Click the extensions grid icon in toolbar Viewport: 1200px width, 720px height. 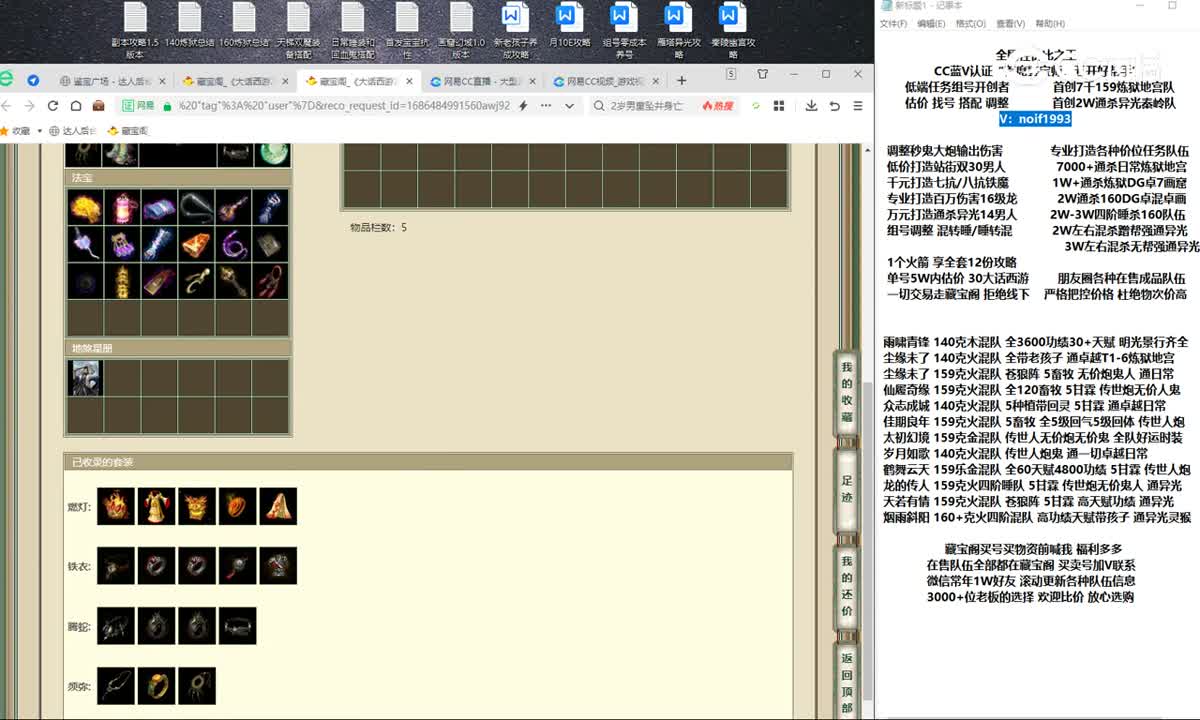click(x=787, y=105)
